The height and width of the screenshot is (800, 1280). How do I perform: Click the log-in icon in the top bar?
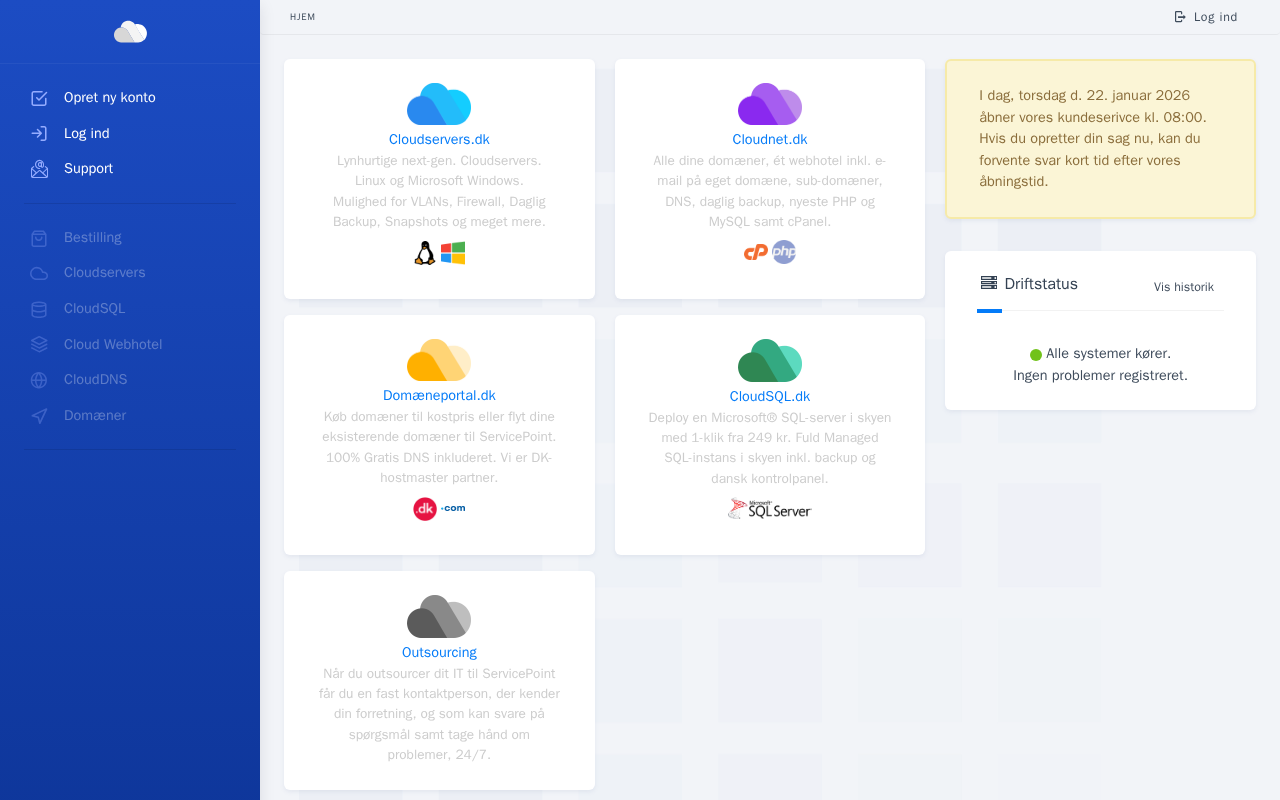click(x=1180, y=17)
